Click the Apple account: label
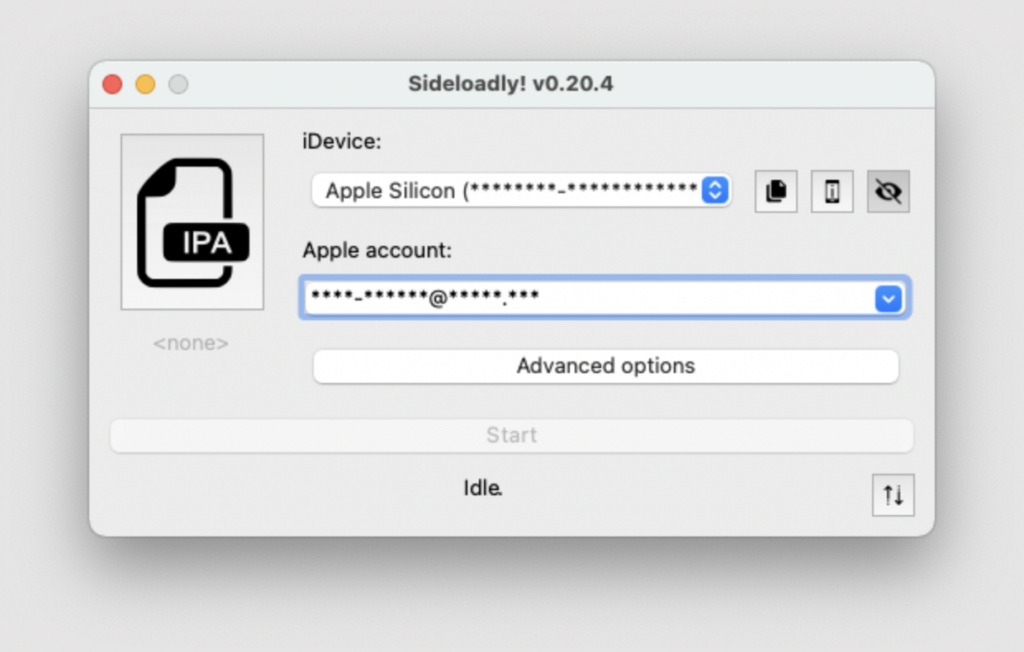 (377, 250)
